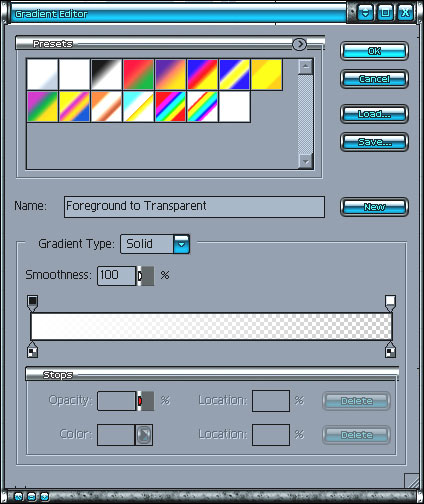This screenshot has width=424, height=504.
Task: Open the Opacity slider popup arrow
Action: click(146, 401)
